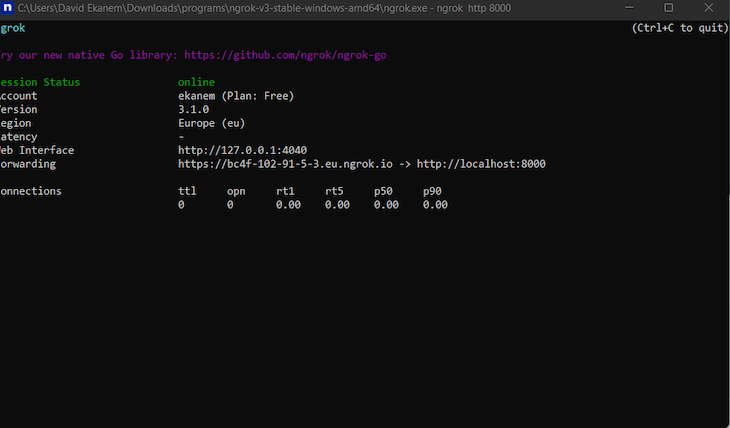The width and height of the screenshot is (730, 428).
Task: Click the http://localhost:8000 target address
Action: [481, 164]
